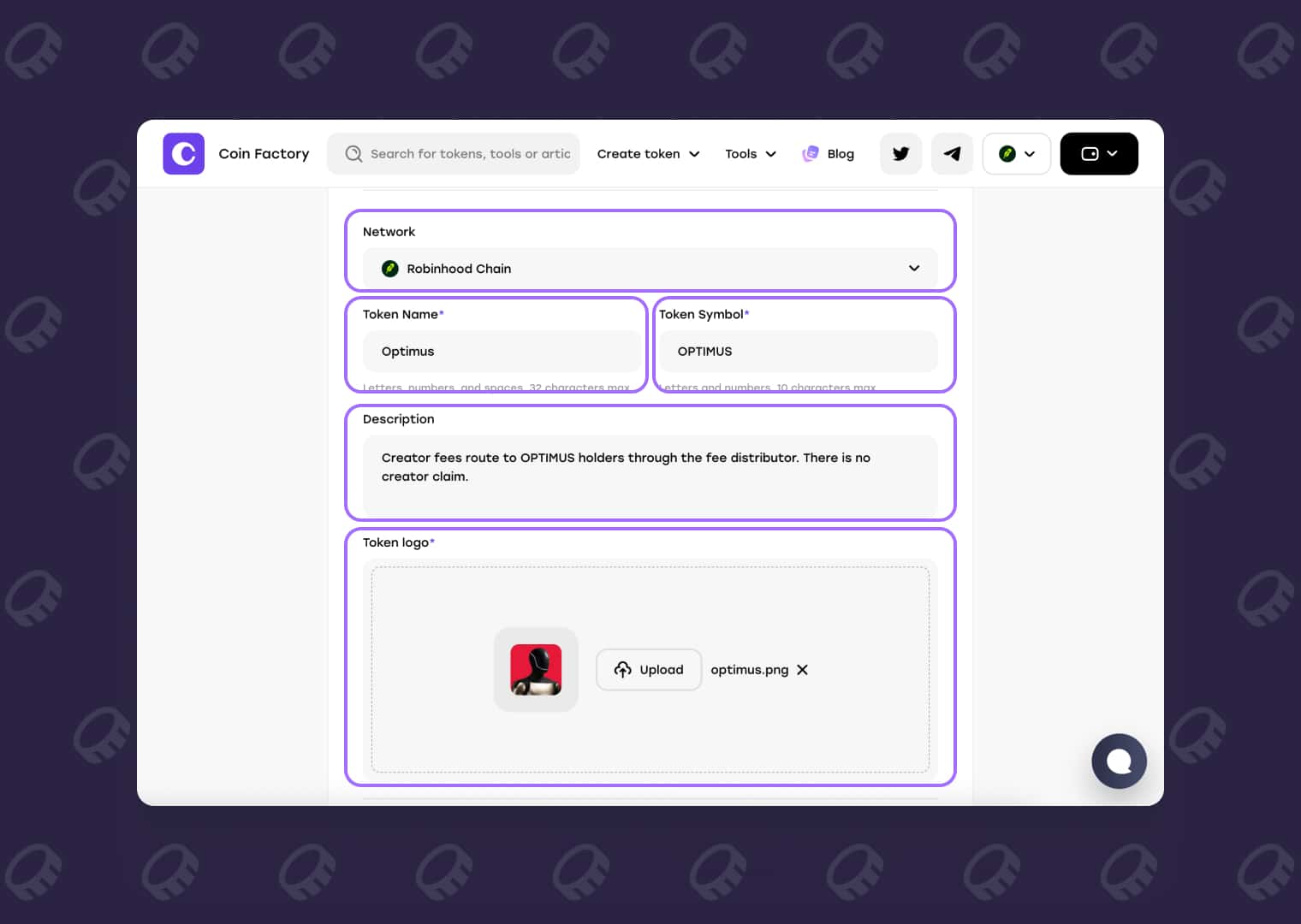Click the search magnifier icon
Viewport: 1301px width, 924px height.
click(353, 154)
